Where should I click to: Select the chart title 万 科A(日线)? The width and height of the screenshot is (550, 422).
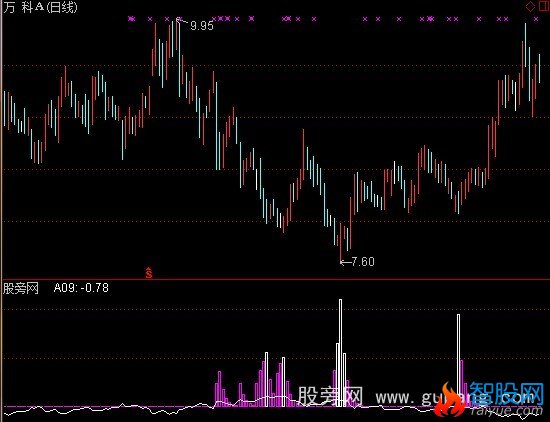[x=40, y=7]
